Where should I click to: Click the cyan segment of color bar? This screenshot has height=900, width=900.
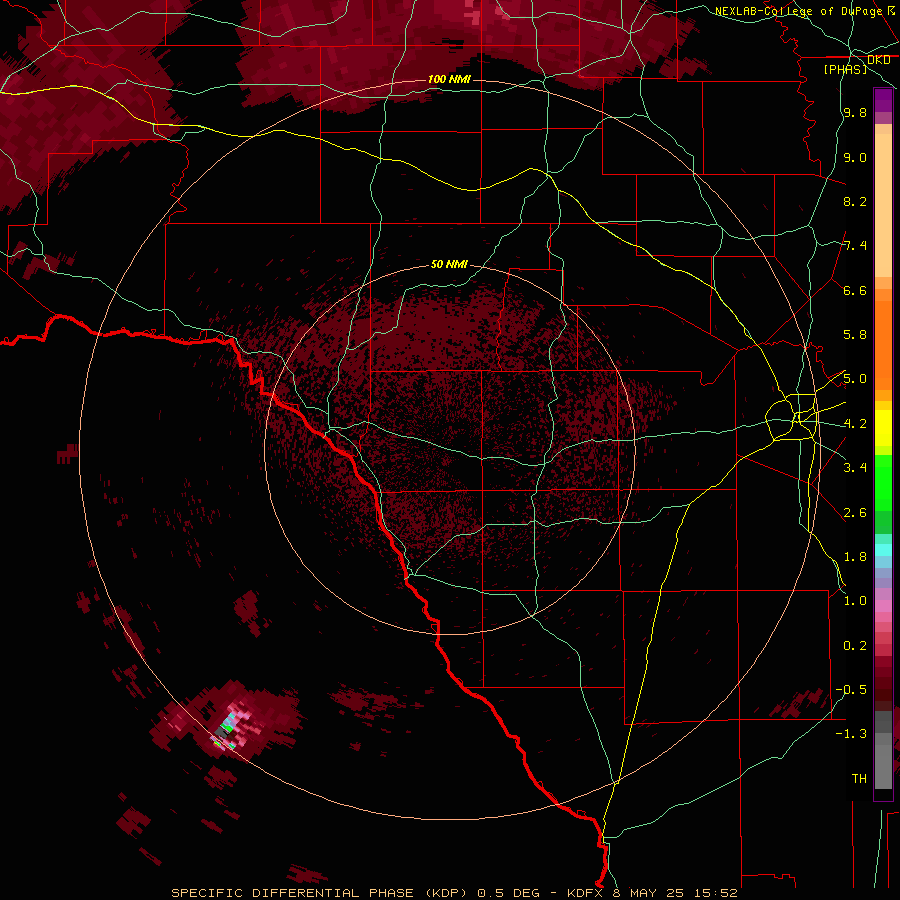(883, 550)
